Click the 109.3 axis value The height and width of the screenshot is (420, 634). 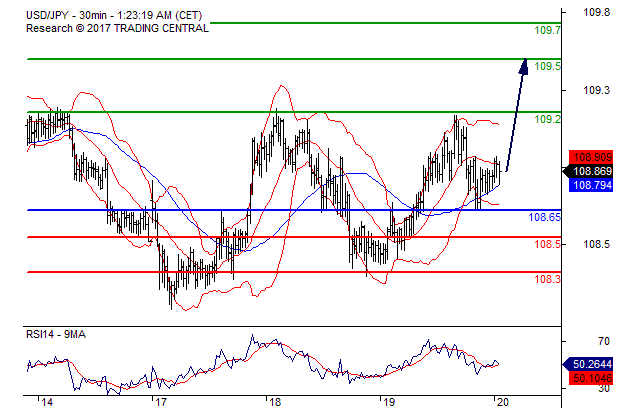click(596, 90)
